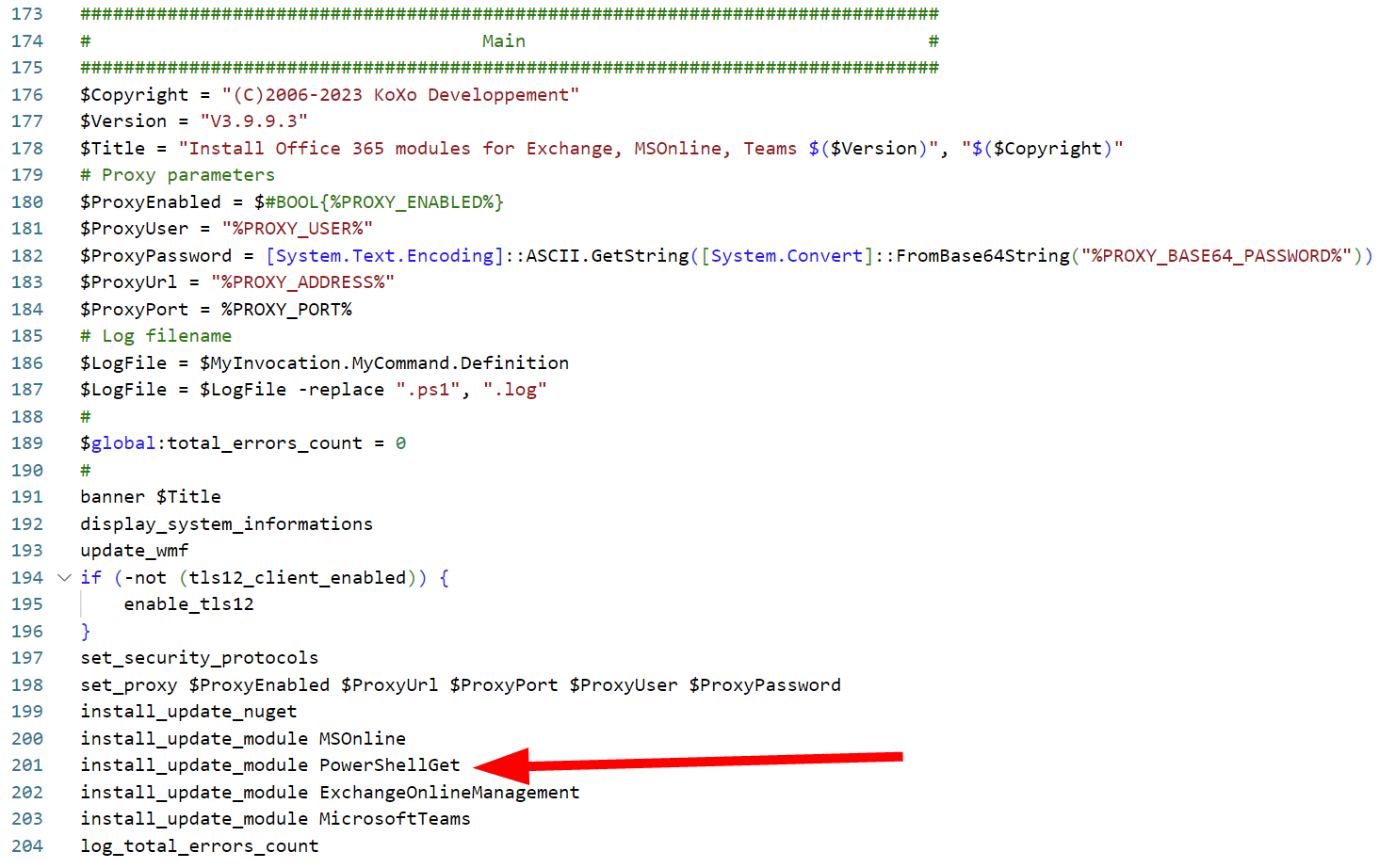Collapse the if block fold chevron on line 194
1379x868 pixels.
coord(64,577)
